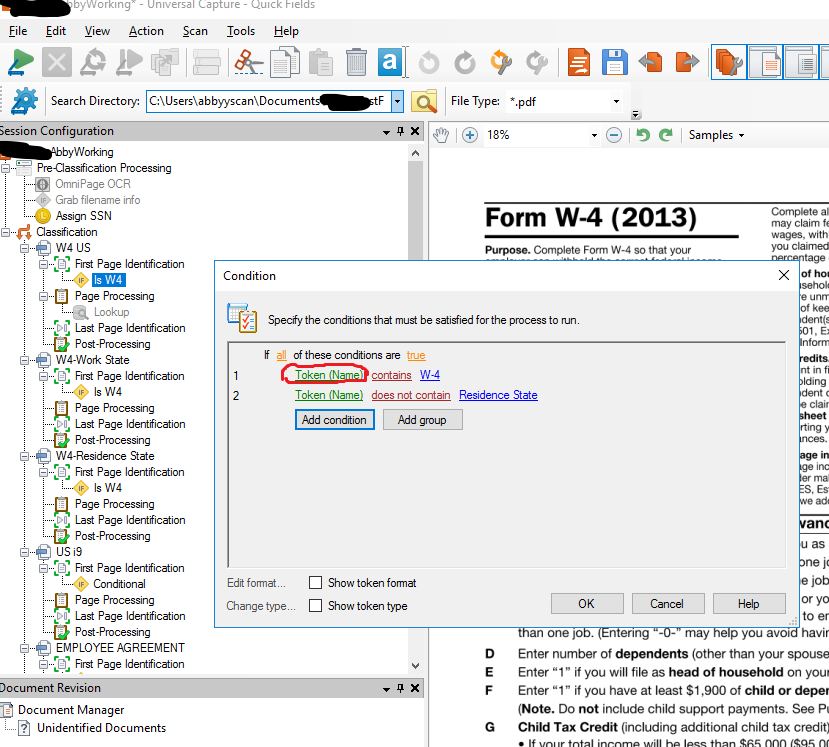The image size is (829, 747).
Task: Click the zoom out minus icon
Action: [x=614, y=135]
